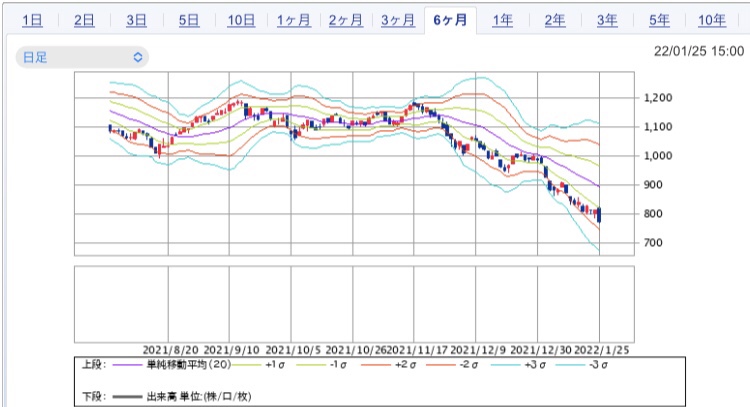Click the 2021/8/20 date label
This screenshot has width=750, height=407.
(x=170, y=350)
